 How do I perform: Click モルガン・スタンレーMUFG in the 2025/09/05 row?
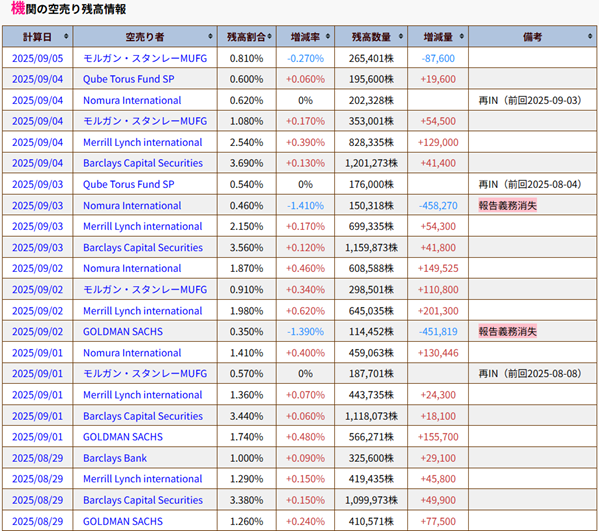[145, 58]
